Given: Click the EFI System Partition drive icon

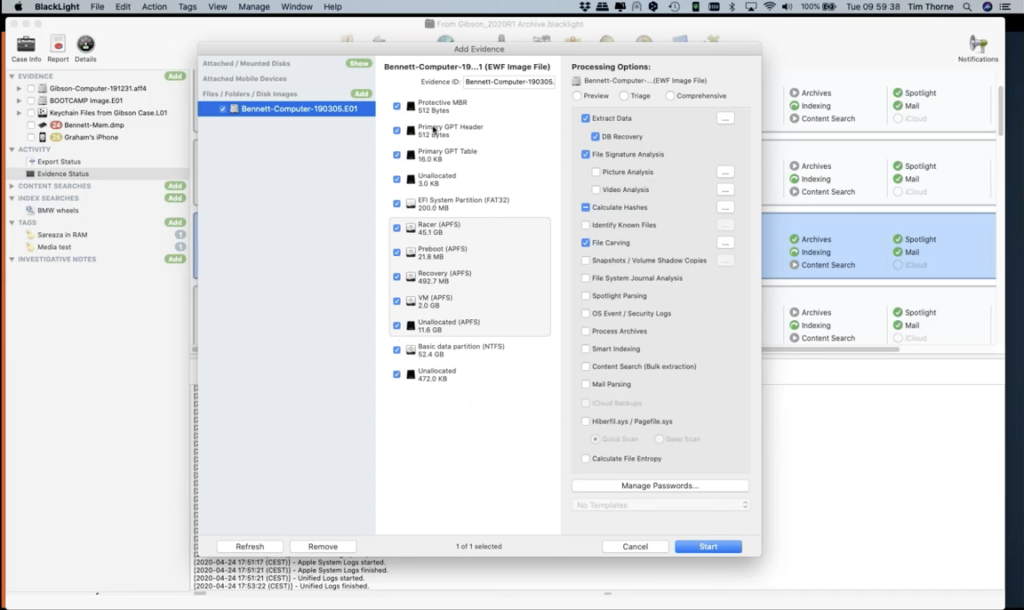Looking at the screenshot, I should [x=411, y=204].
